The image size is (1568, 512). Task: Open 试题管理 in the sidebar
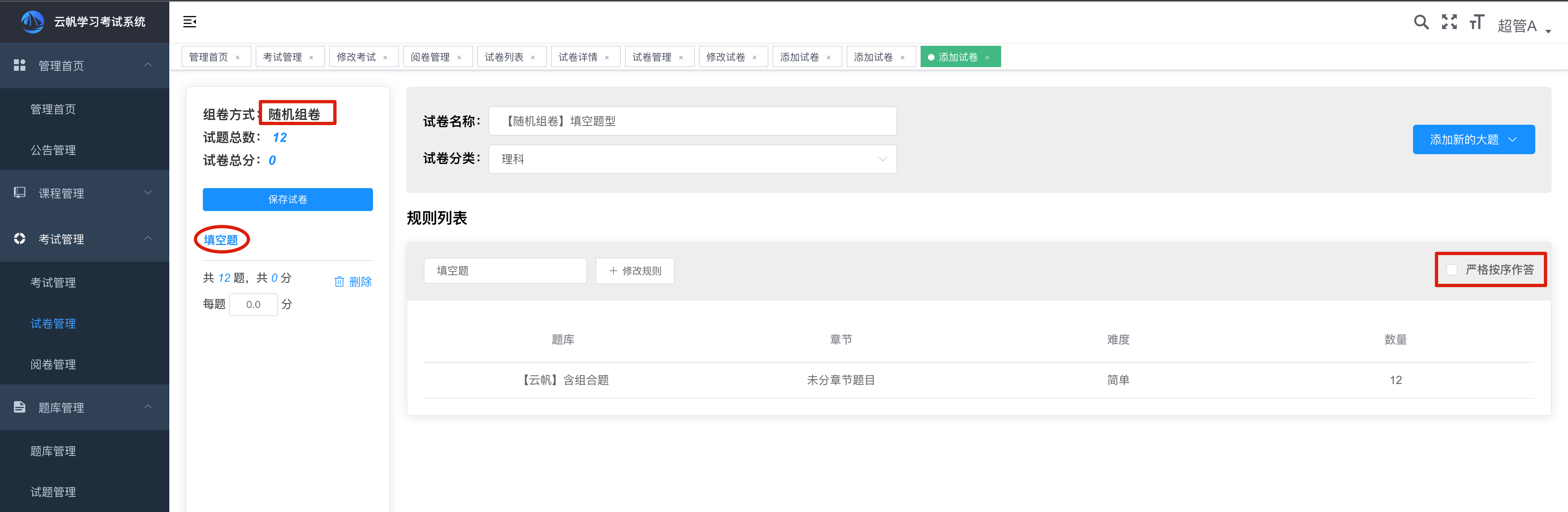click(54, 492)
